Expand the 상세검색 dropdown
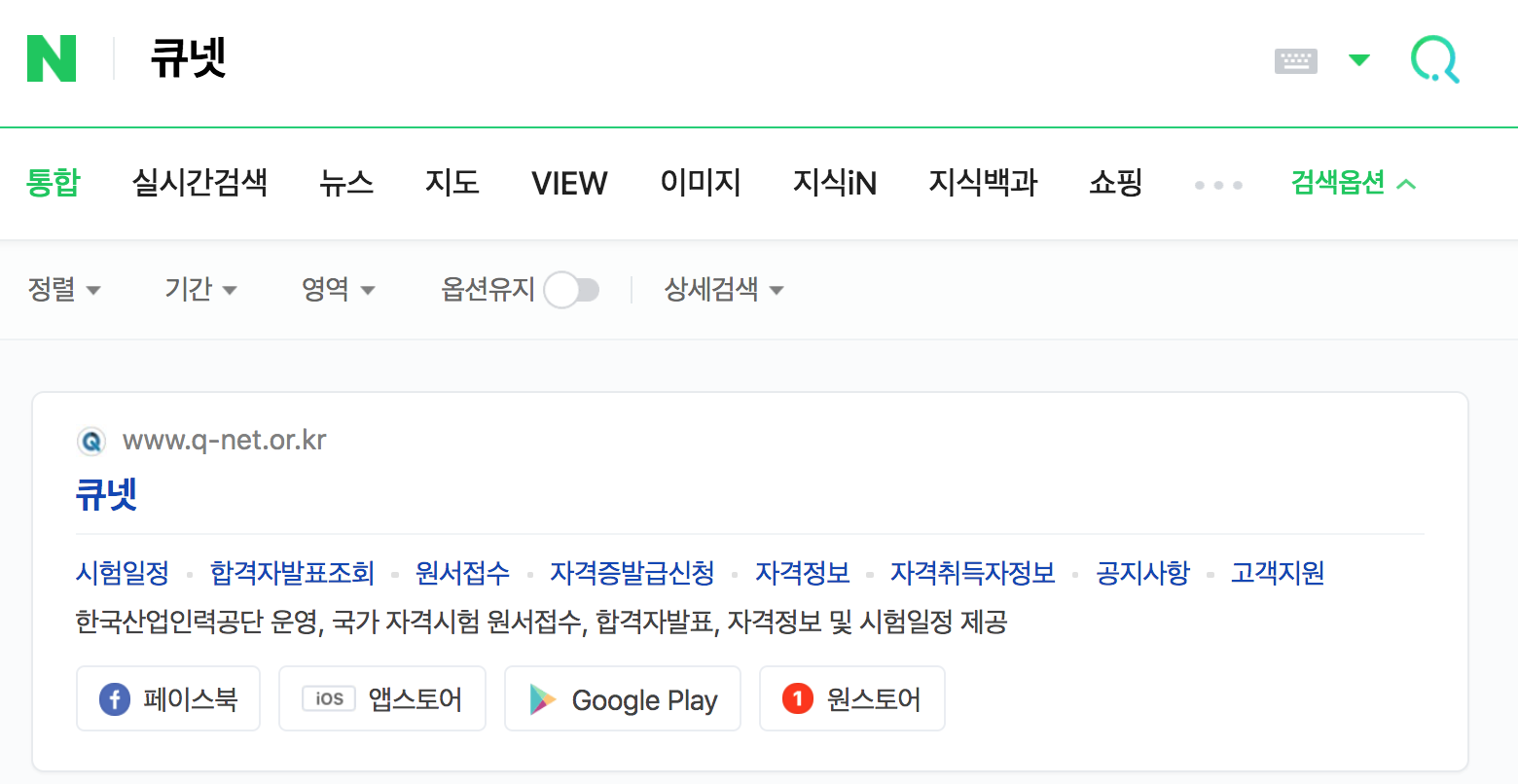This screenshot has width=1518, height=784. coord(723,289)
